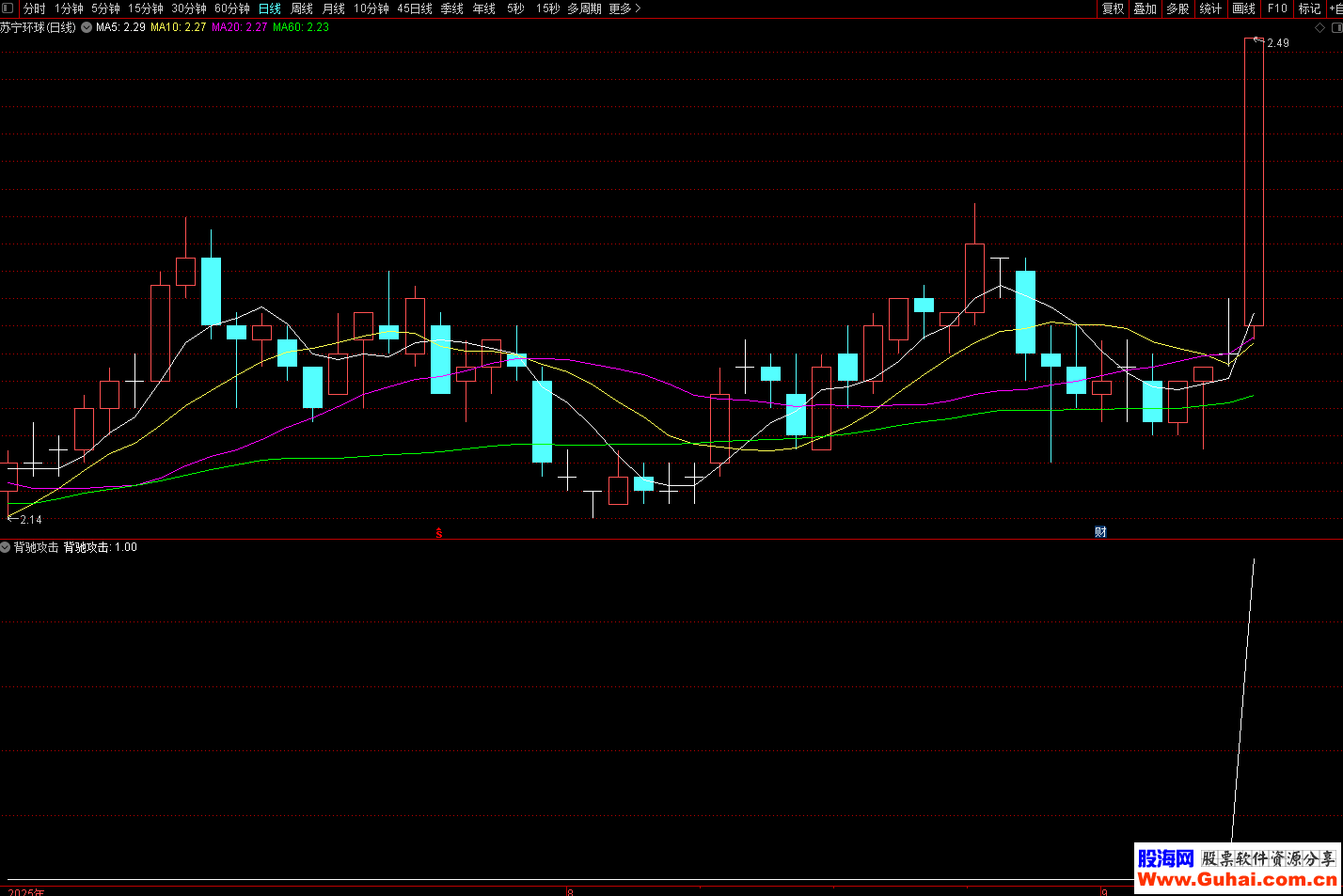Click the diamond icon at chart top-right
Screen dimensions: 1343x896
click(x=1319, y=28)
